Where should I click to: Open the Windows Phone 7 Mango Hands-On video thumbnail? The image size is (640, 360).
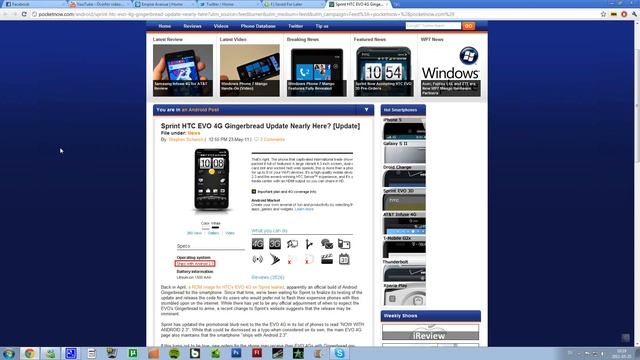250,70
